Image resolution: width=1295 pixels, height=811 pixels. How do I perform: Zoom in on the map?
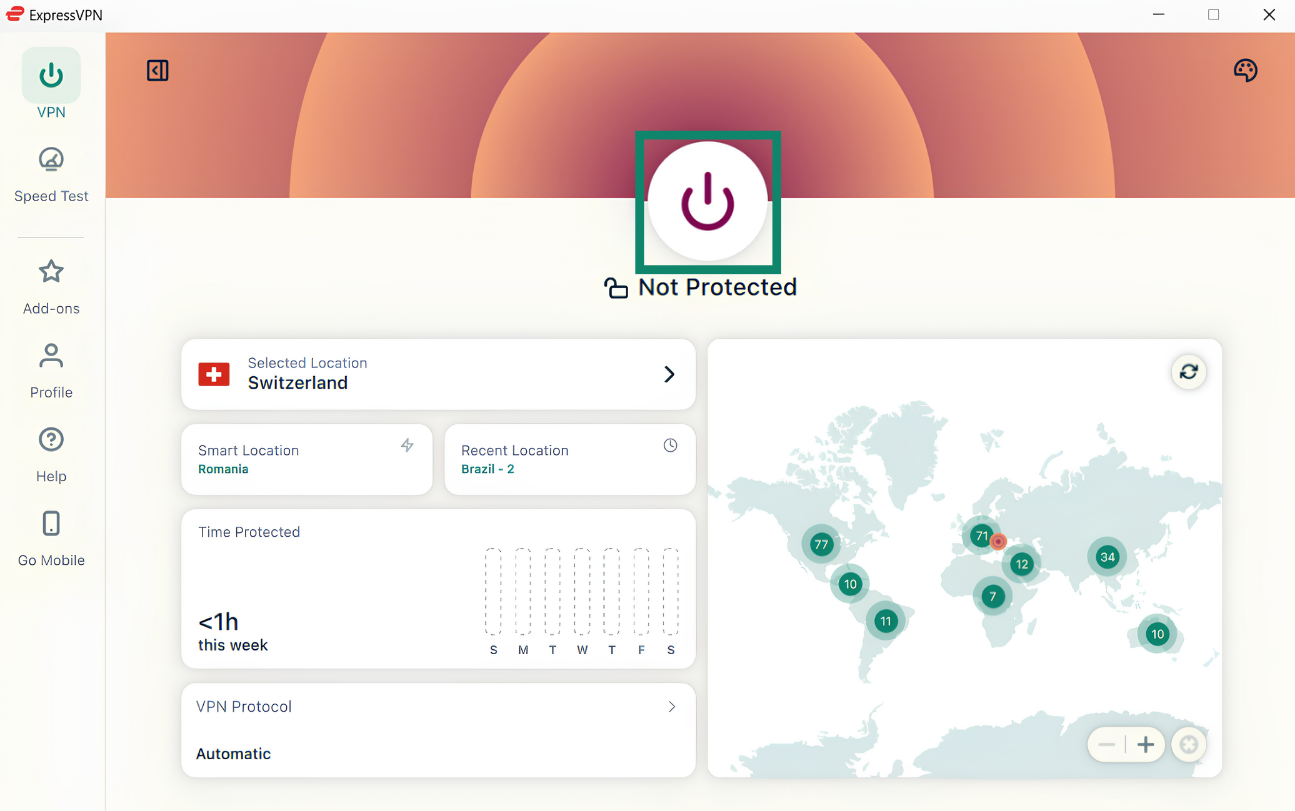1146,744
